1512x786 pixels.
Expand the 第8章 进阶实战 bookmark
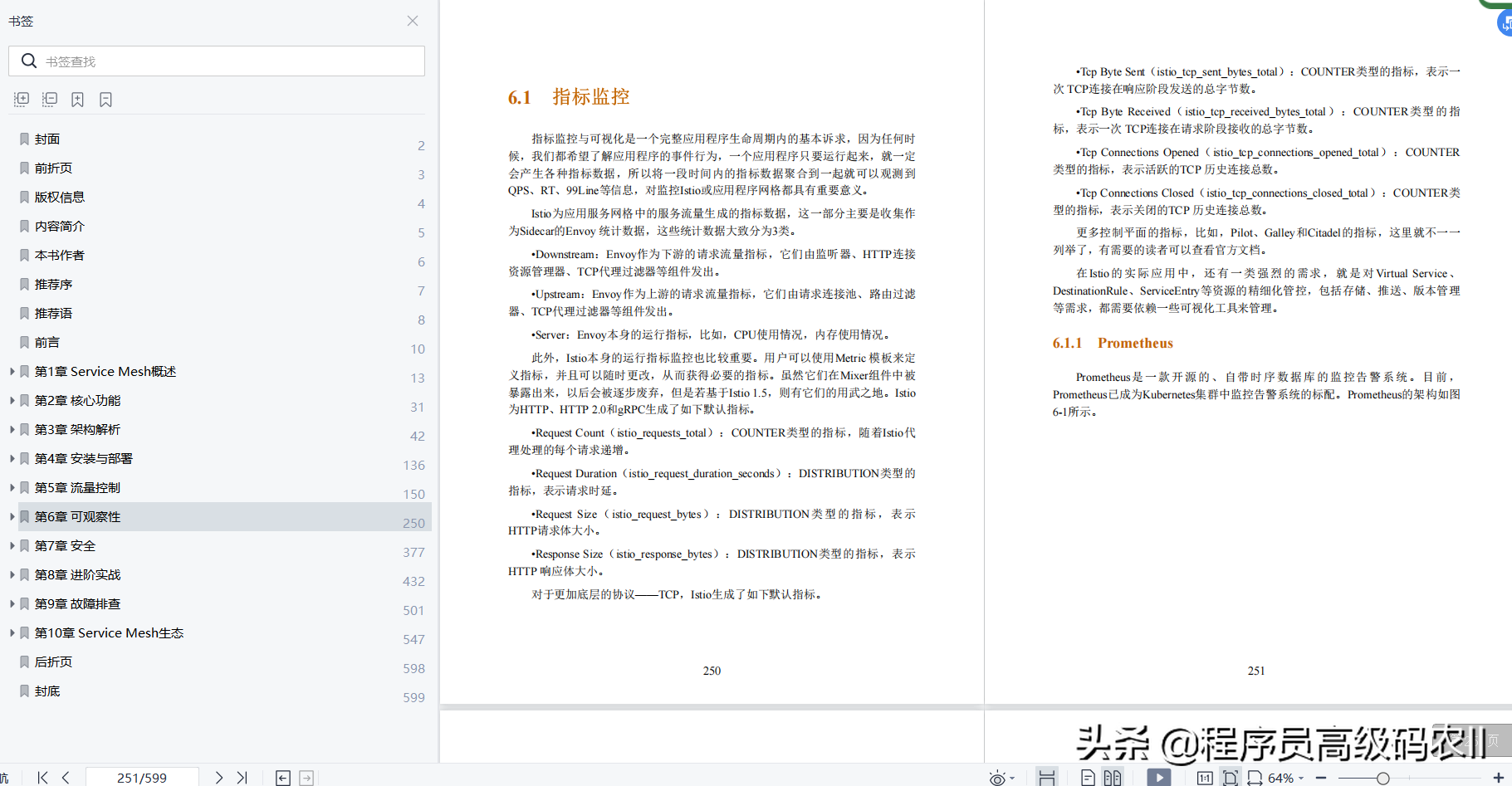[x=12, y=574]
